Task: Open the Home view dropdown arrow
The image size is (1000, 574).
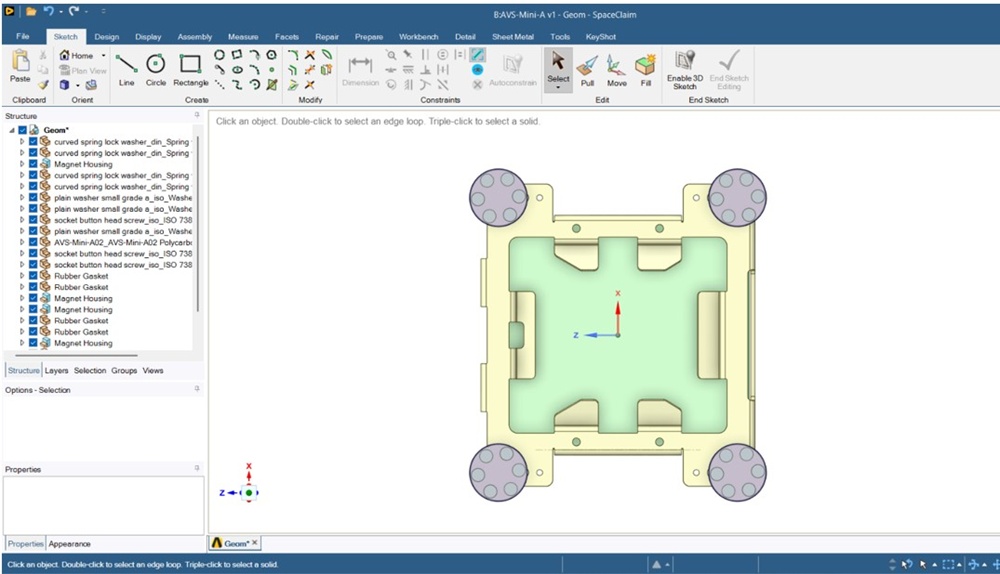Action: (103, 55)
